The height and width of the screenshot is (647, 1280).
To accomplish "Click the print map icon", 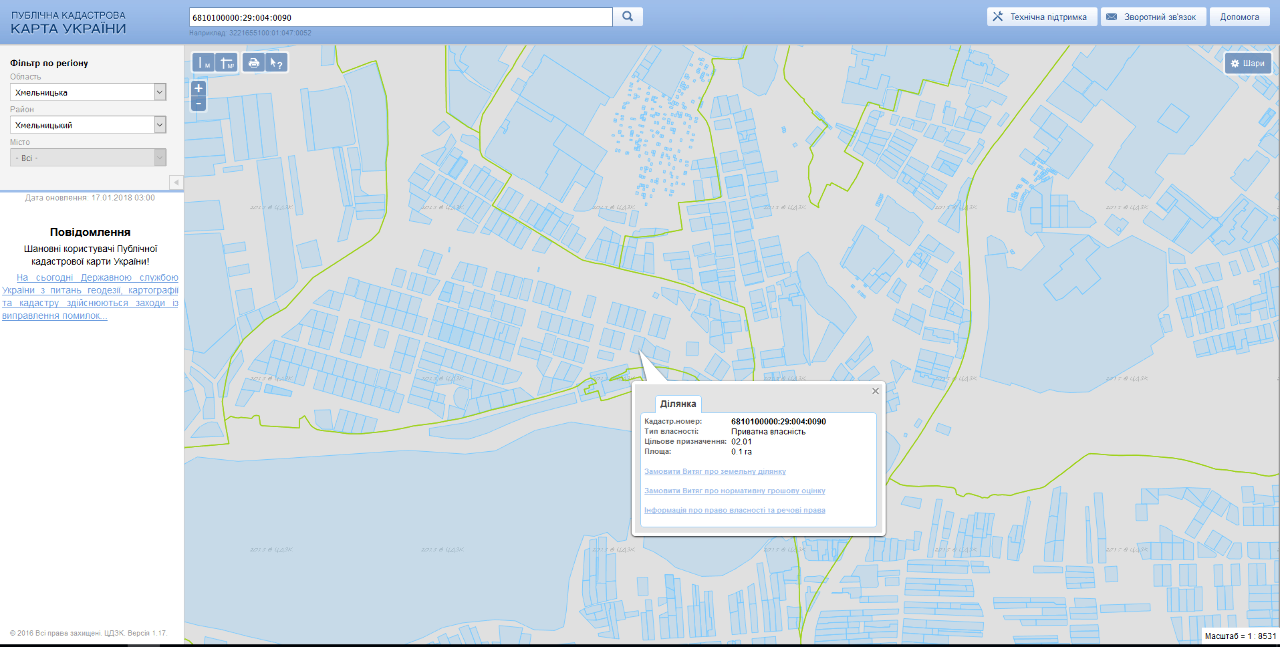I will (254, 63).
